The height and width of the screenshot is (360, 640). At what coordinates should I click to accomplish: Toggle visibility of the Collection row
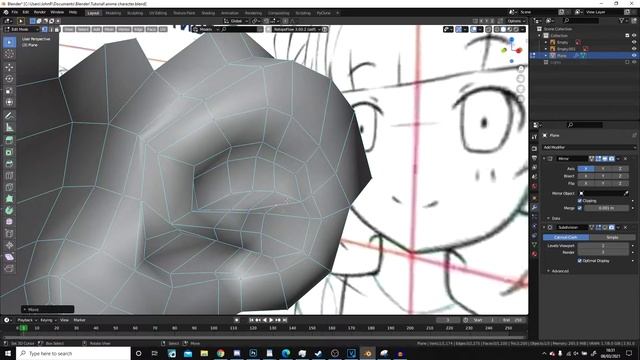point(634,36)
